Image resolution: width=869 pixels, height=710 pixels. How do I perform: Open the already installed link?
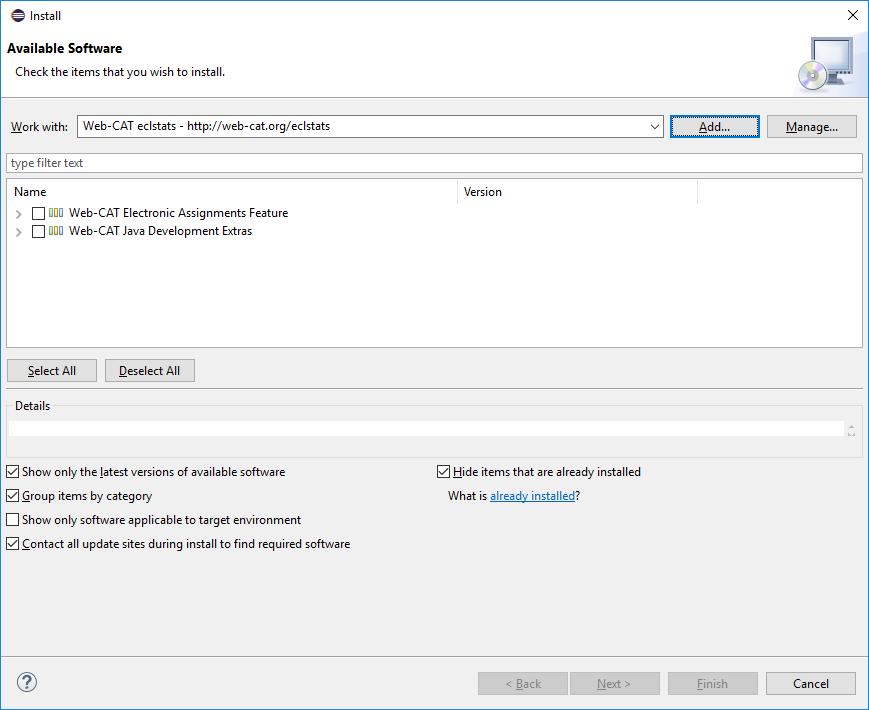pos(532,495)
